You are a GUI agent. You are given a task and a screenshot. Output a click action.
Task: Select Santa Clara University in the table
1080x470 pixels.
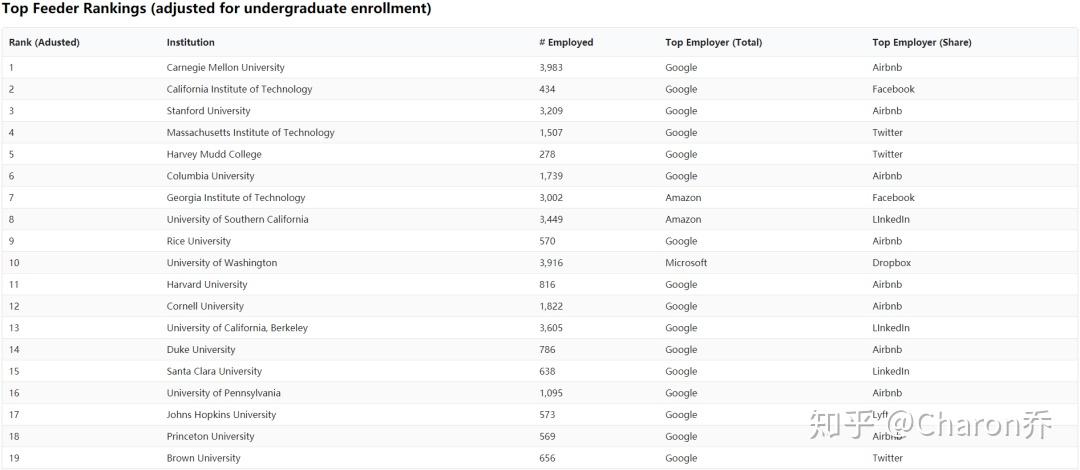click(214, 372)
